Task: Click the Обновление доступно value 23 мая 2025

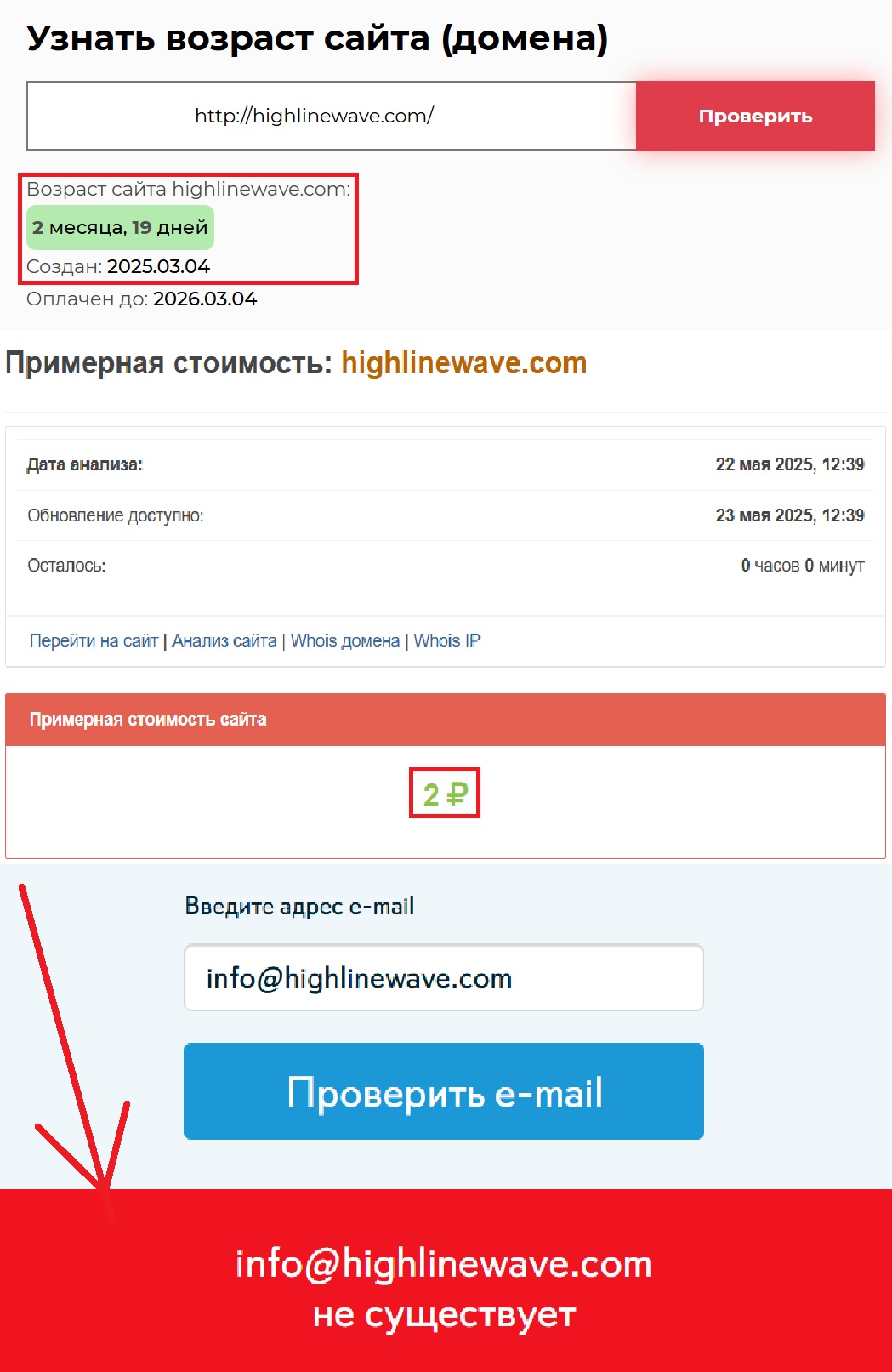Action: (790, 515)
